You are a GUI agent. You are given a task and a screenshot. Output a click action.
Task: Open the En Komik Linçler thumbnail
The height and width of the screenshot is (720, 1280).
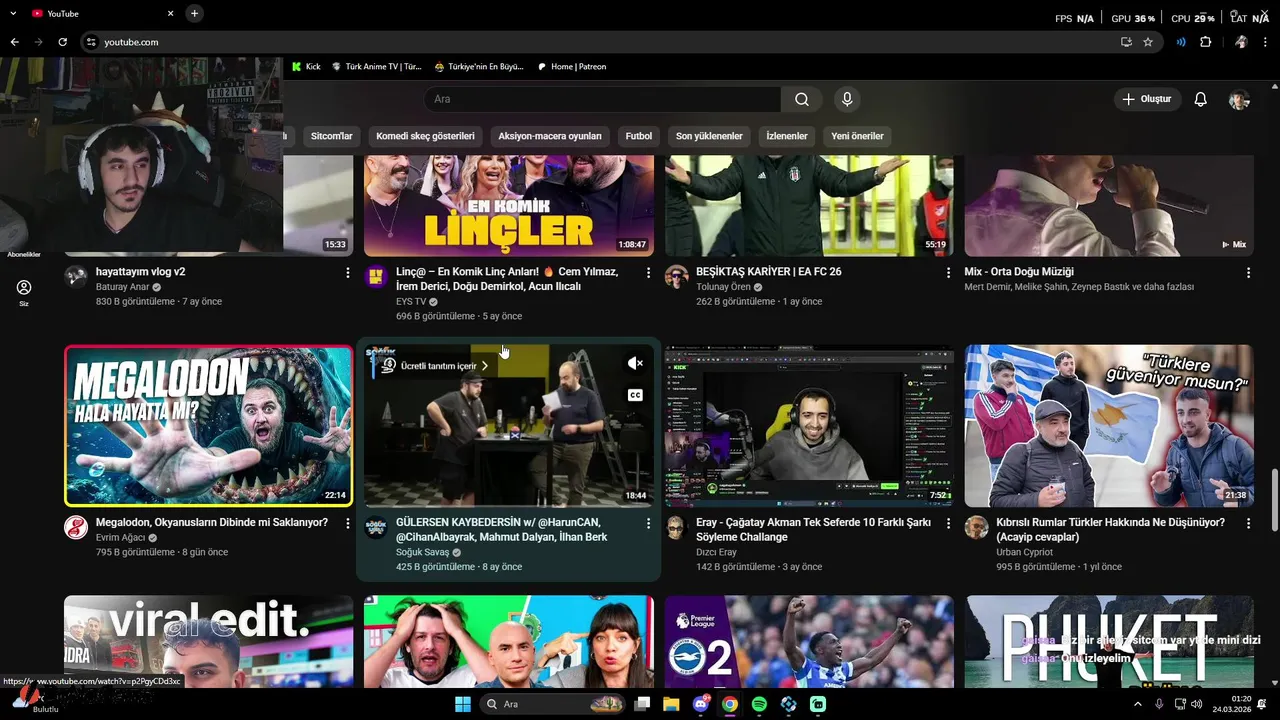coord(509,206)
